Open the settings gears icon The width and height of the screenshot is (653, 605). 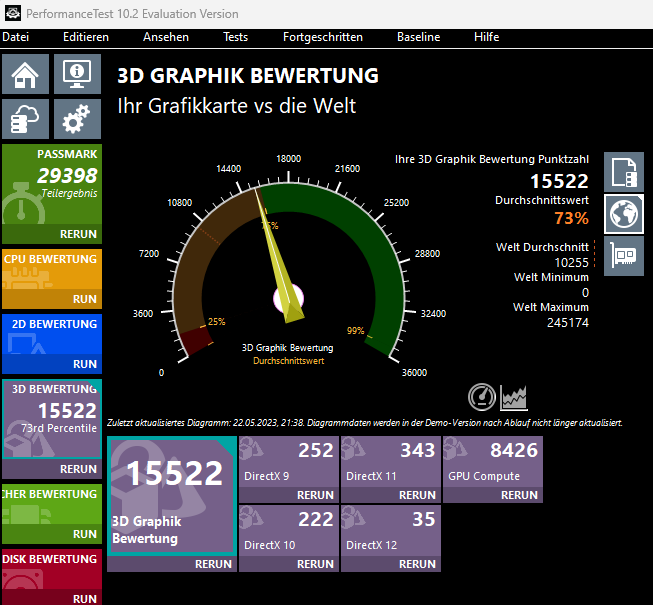pos(77,119)
